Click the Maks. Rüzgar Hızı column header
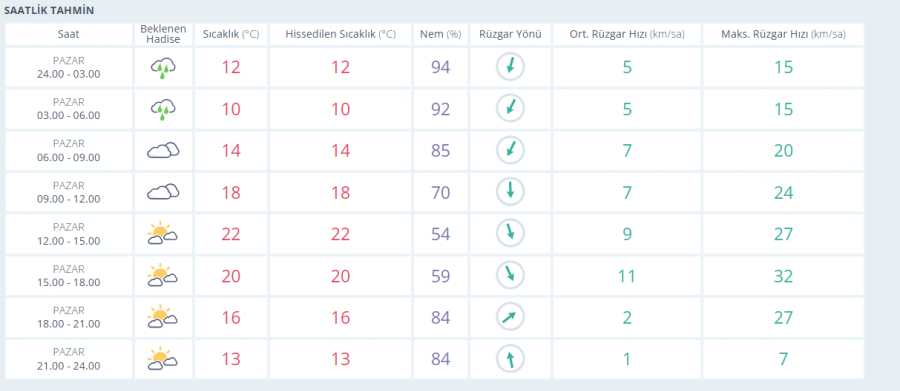The width and height of the screenshot is (900, 391). point(783,34)
